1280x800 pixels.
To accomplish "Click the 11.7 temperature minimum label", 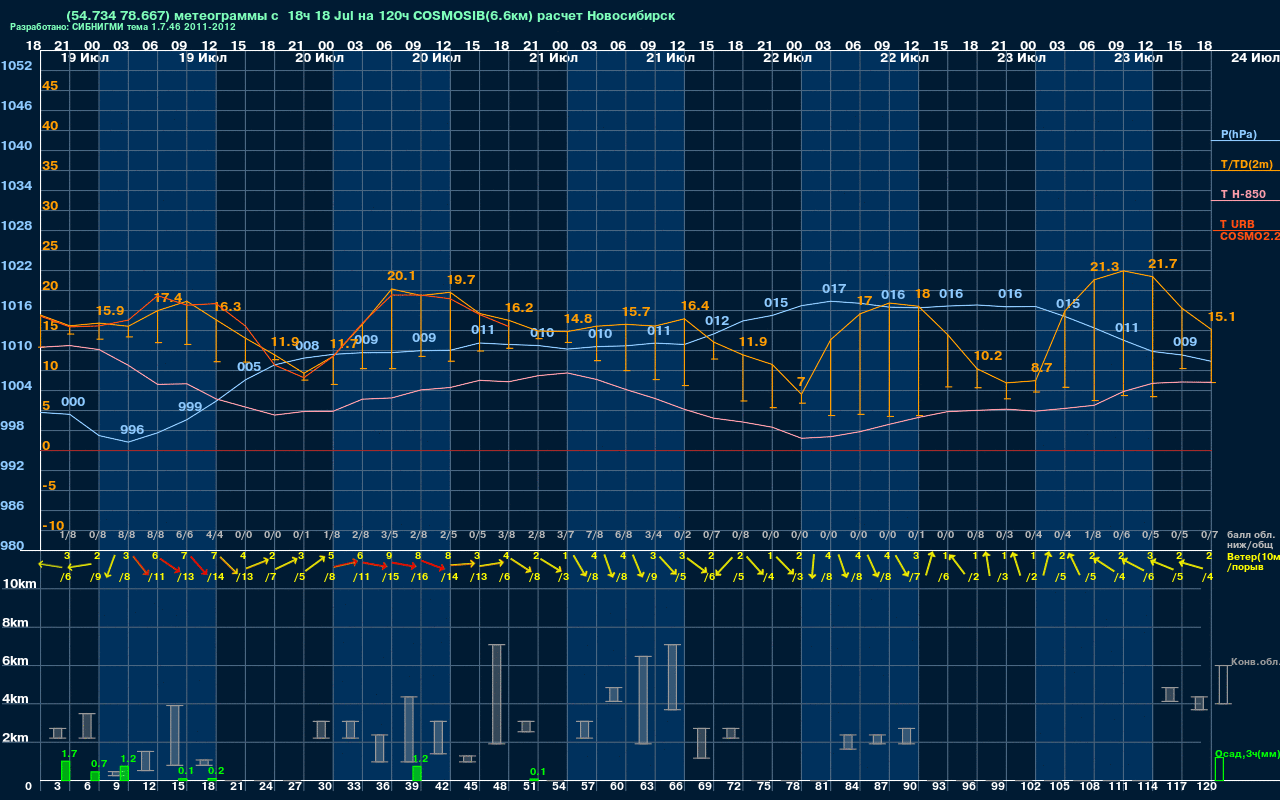I will 344,344.
